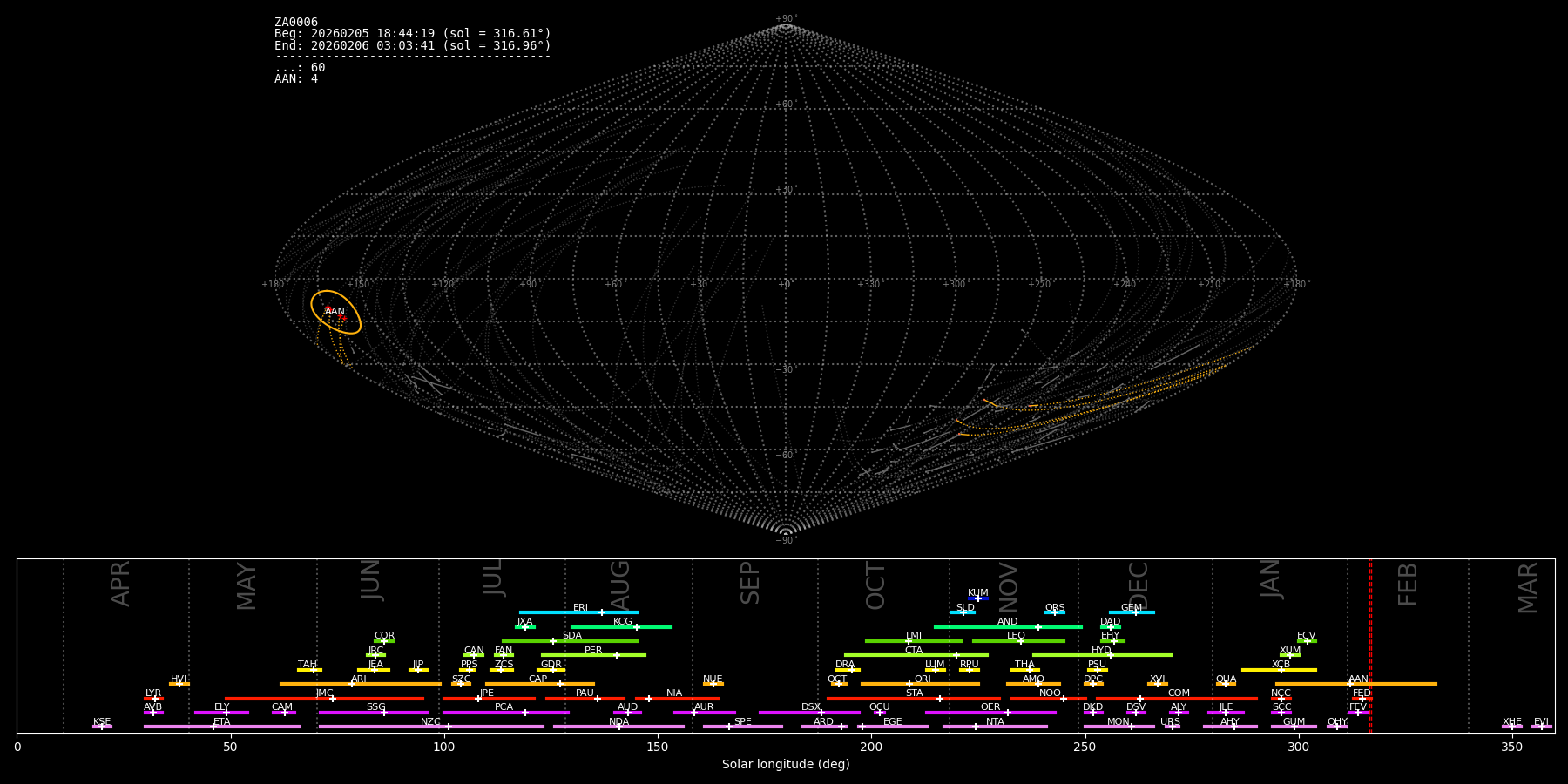Click the −60° latitude label on map
The height and width of the screenshot is (784, 1568).
(785, 455)
